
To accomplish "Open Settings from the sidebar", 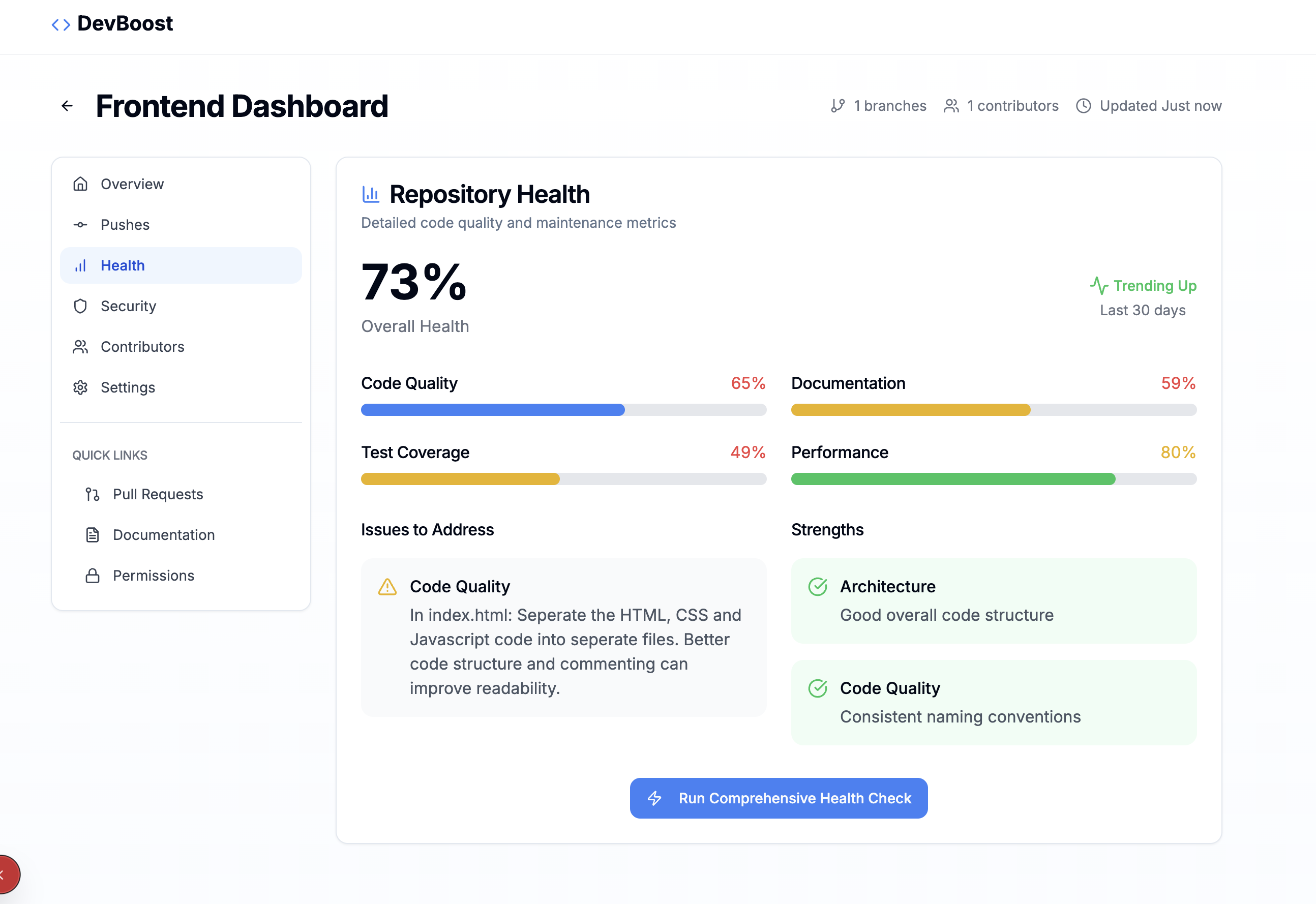I will (128, 387).
